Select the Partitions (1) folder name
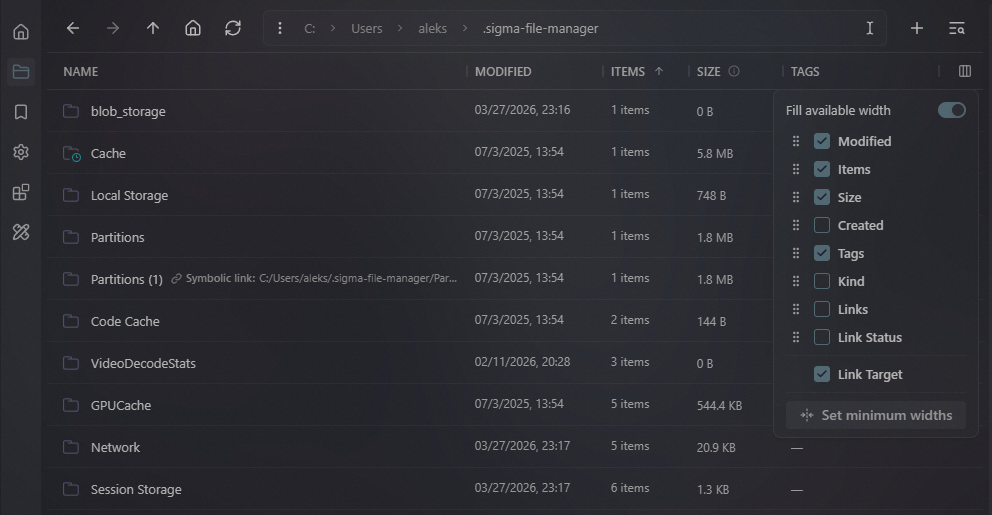The image size is (992, 515). [127, 279]
